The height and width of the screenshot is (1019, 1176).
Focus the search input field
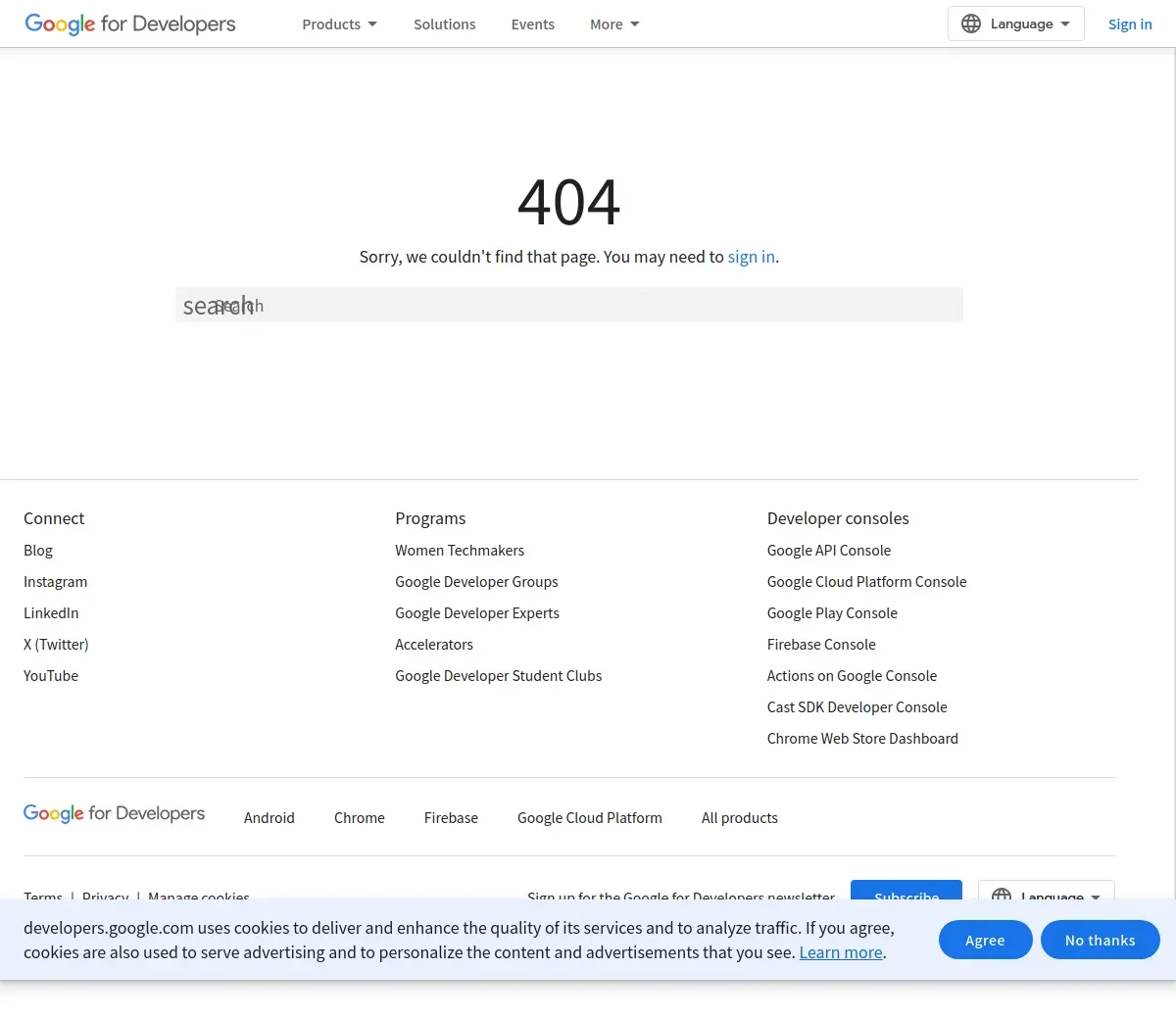click(x=569, y=305)
